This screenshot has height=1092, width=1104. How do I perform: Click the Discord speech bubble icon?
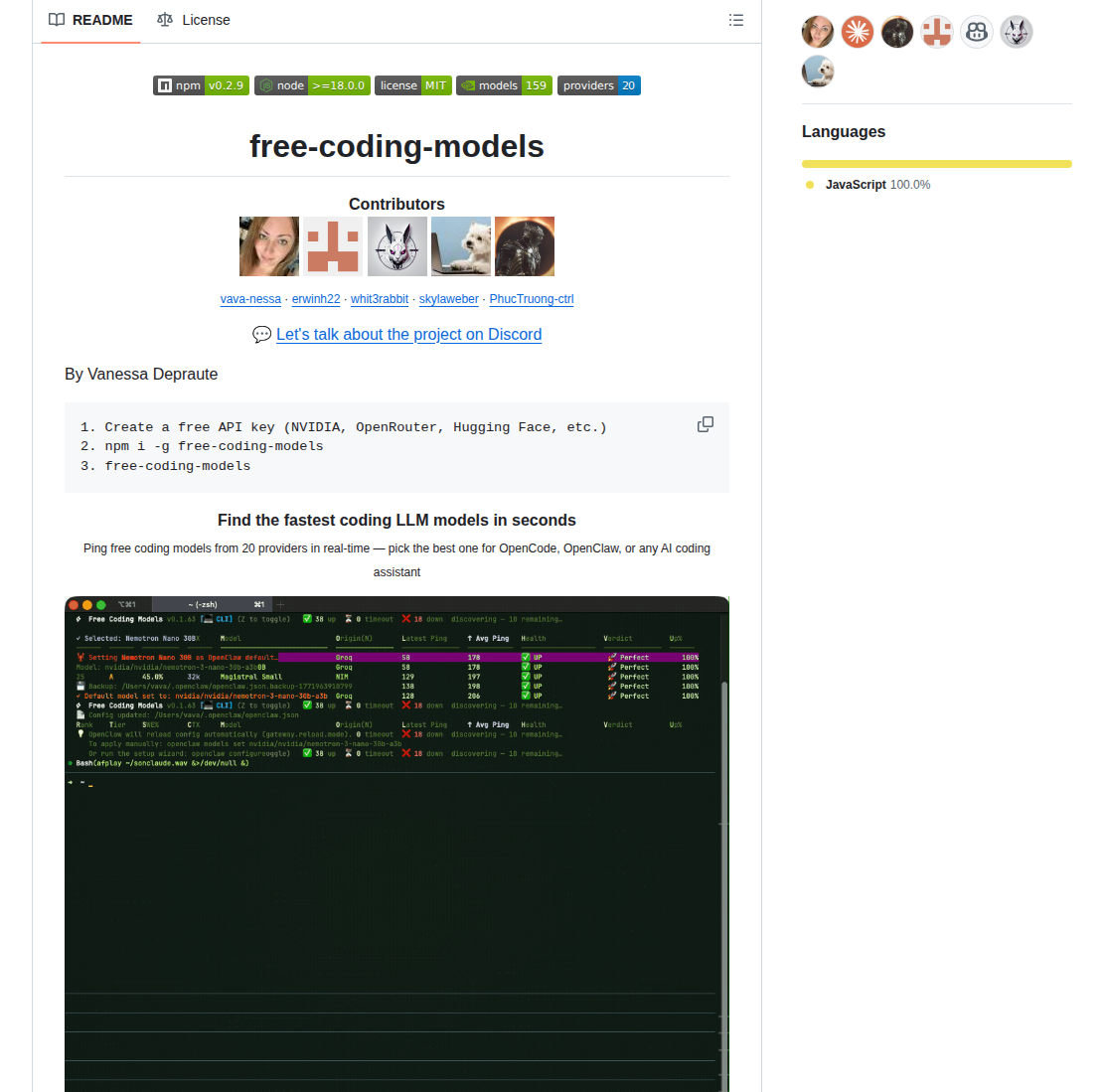[x=261, y=335]
